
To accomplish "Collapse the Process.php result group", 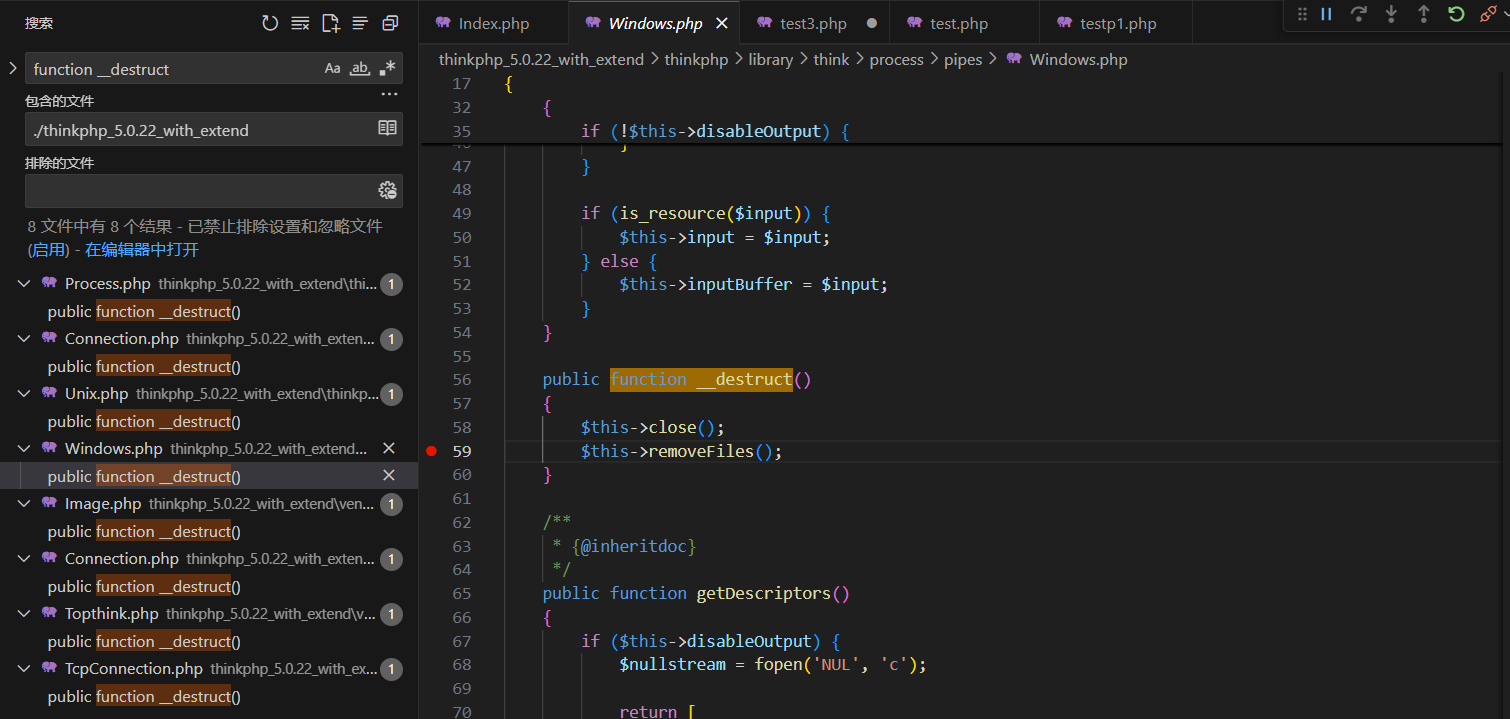I will 24,284.
